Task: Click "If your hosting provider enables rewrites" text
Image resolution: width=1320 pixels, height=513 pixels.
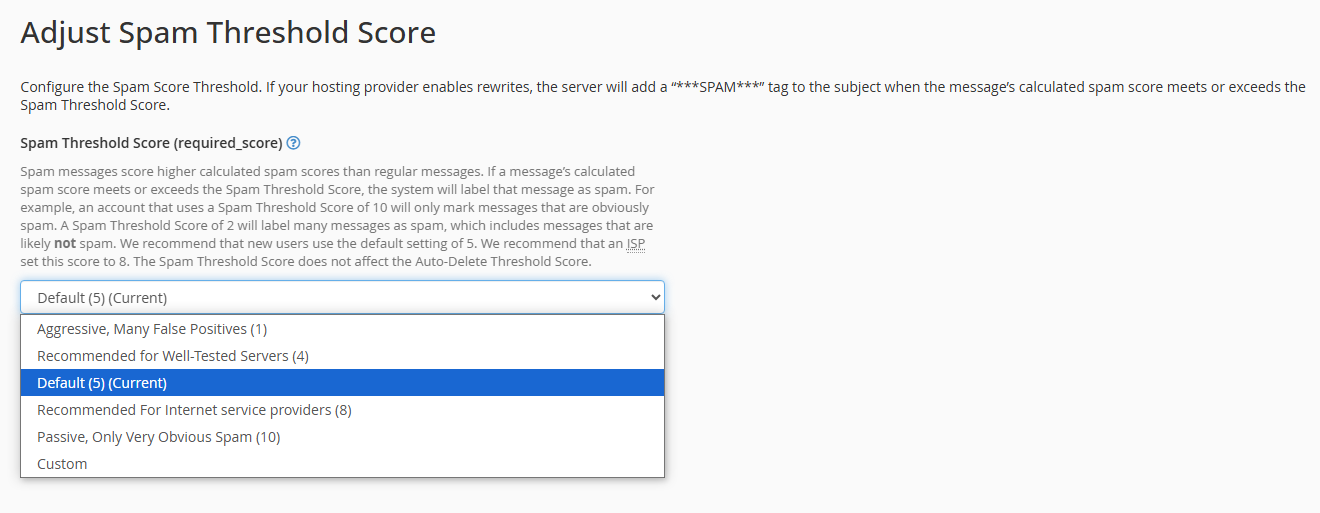Action: (398, 87)
